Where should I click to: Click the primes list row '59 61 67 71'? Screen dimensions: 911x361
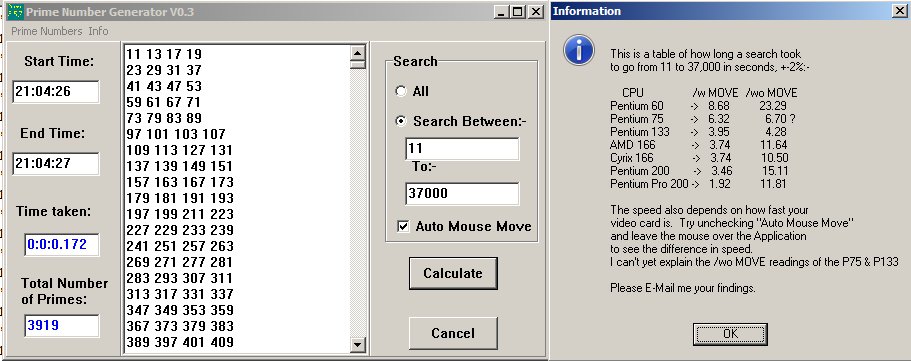tap(164, 102)
